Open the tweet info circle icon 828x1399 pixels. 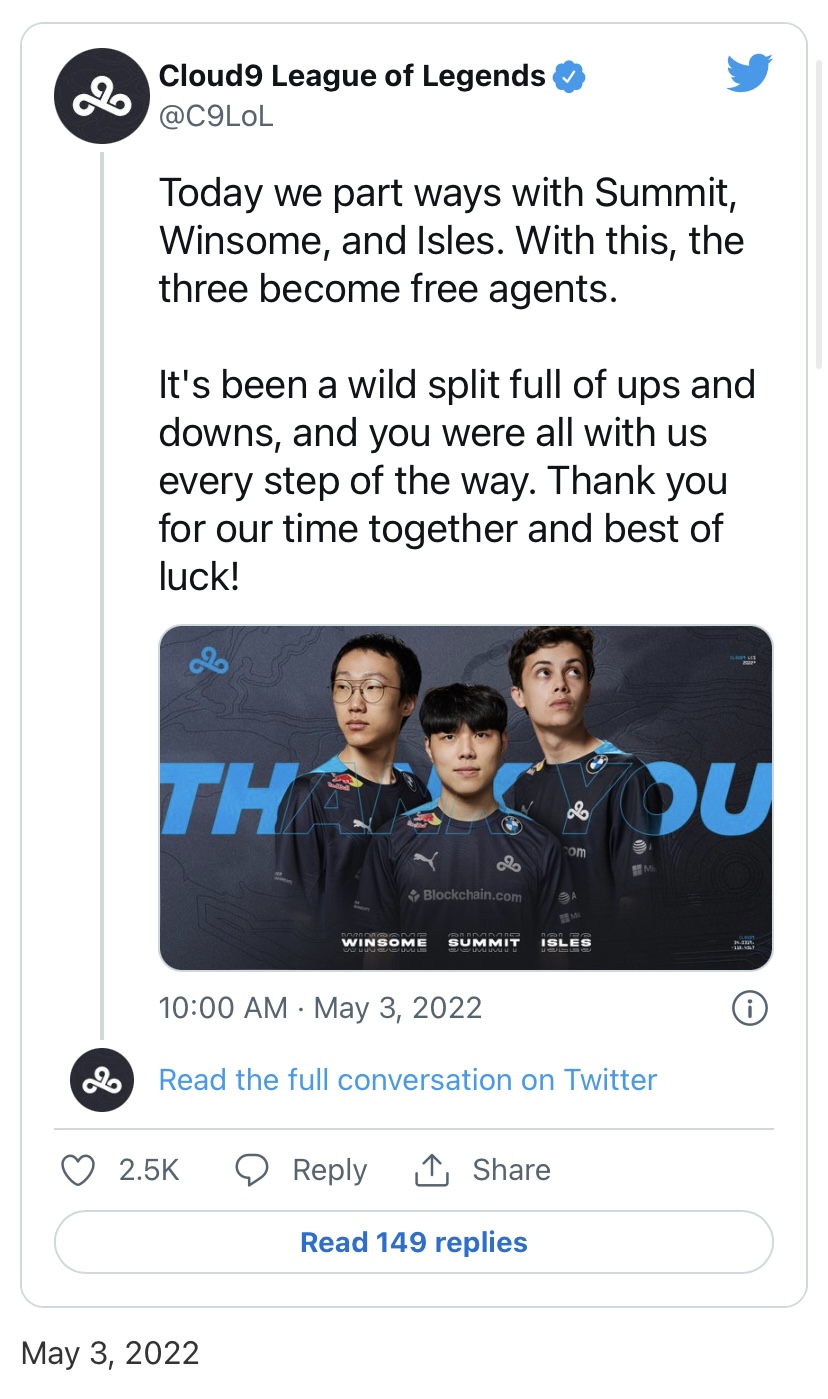tap(750, 1008)
